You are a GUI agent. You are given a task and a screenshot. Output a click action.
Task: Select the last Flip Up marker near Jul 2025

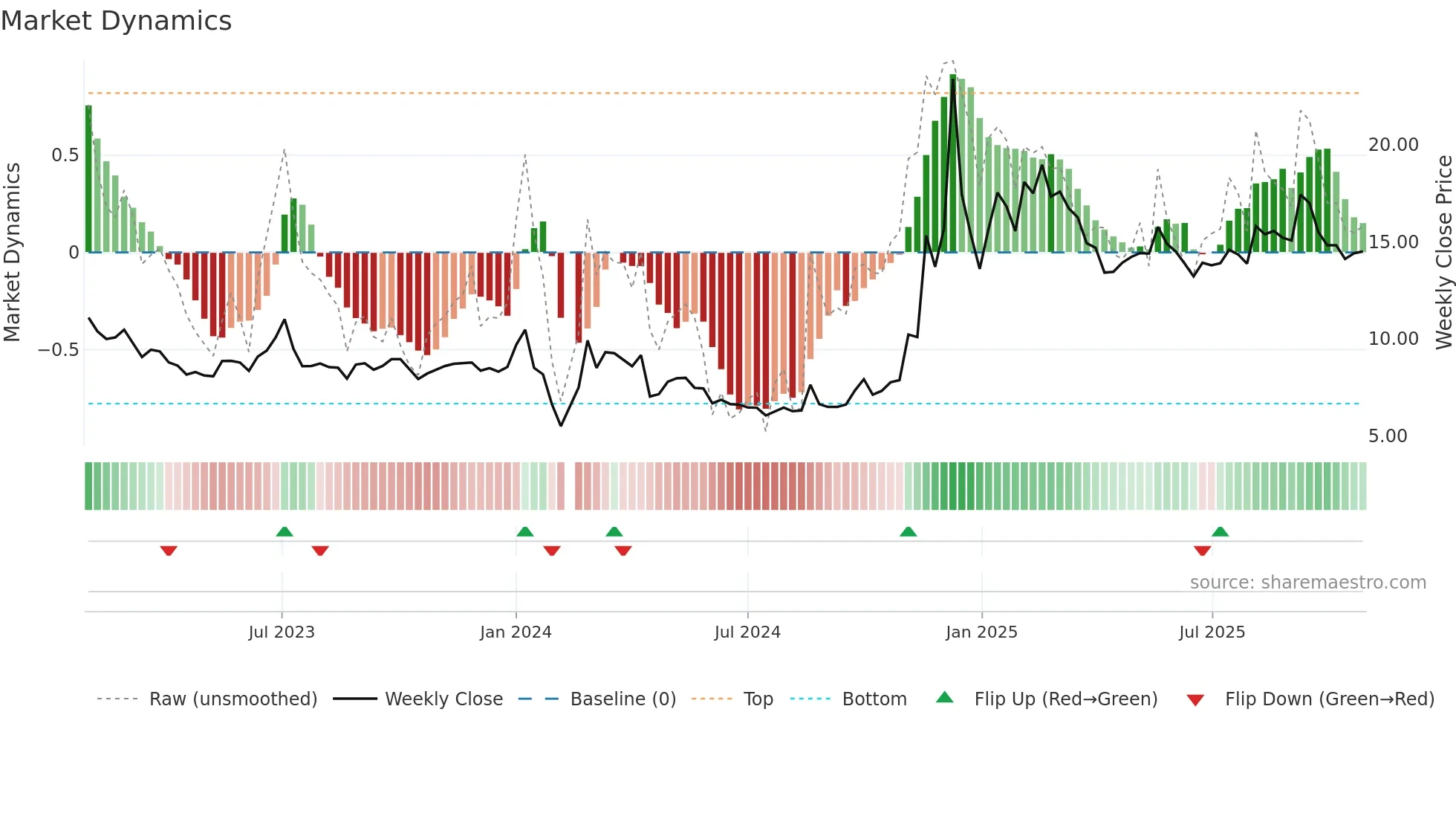point(1221,531)
